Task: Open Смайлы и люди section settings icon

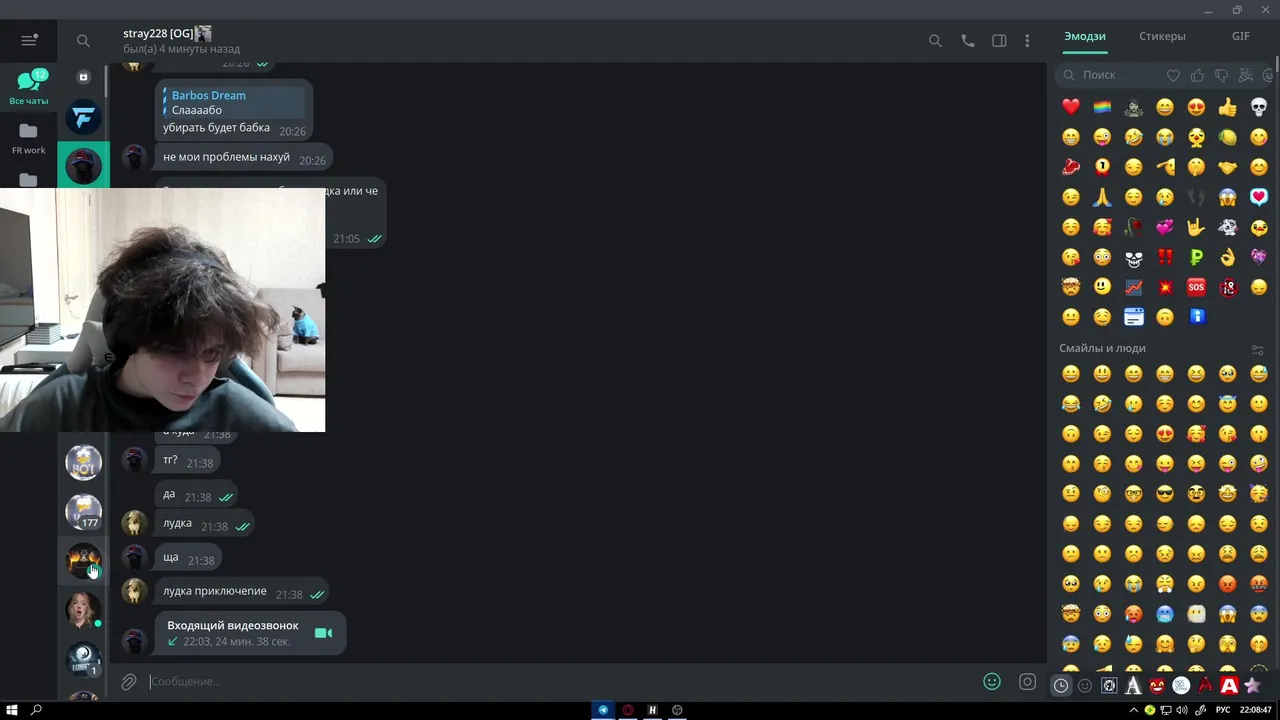Action: point(1258,349)
